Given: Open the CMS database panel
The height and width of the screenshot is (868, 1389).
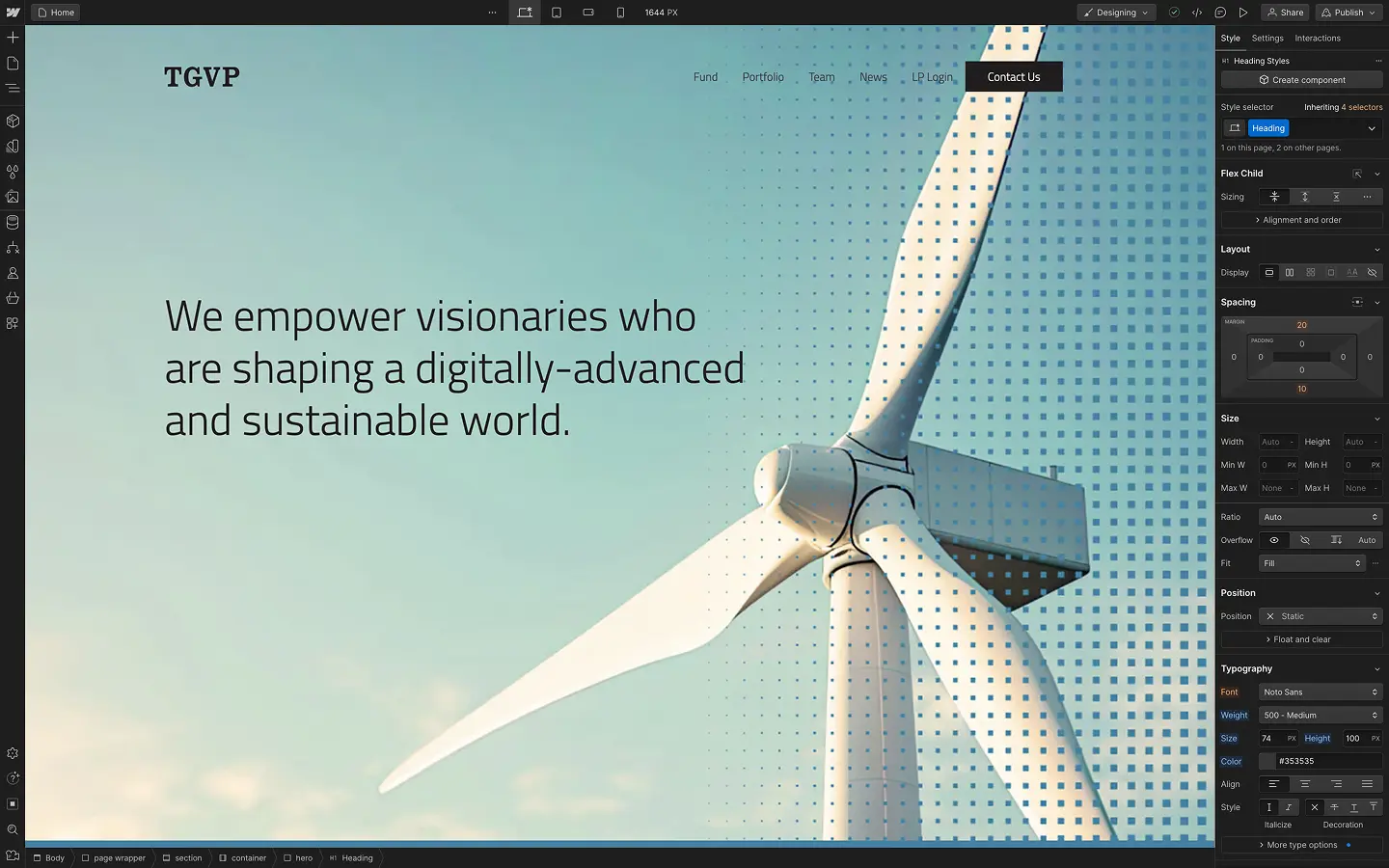Looking at the screenshot, I should click(13, 223).
